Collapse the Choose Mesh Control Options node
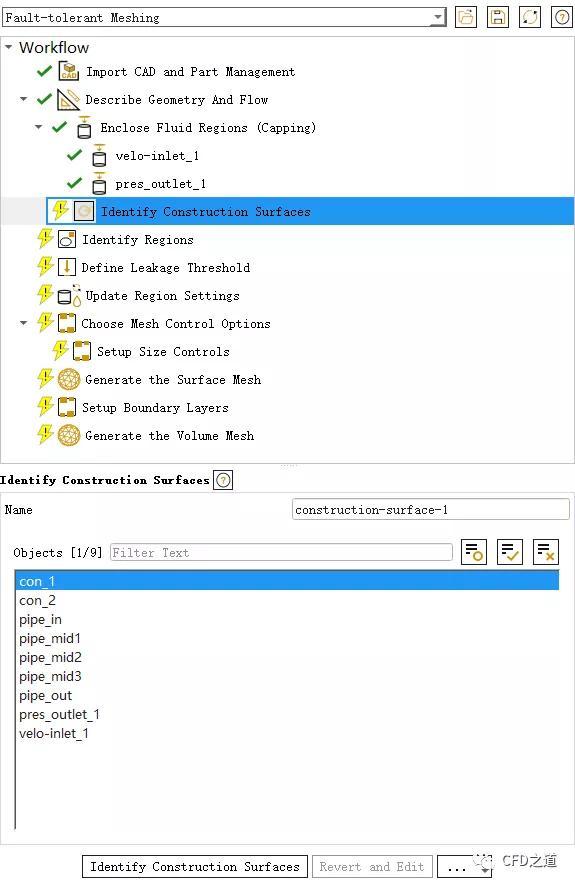 [x=23, y=323]
